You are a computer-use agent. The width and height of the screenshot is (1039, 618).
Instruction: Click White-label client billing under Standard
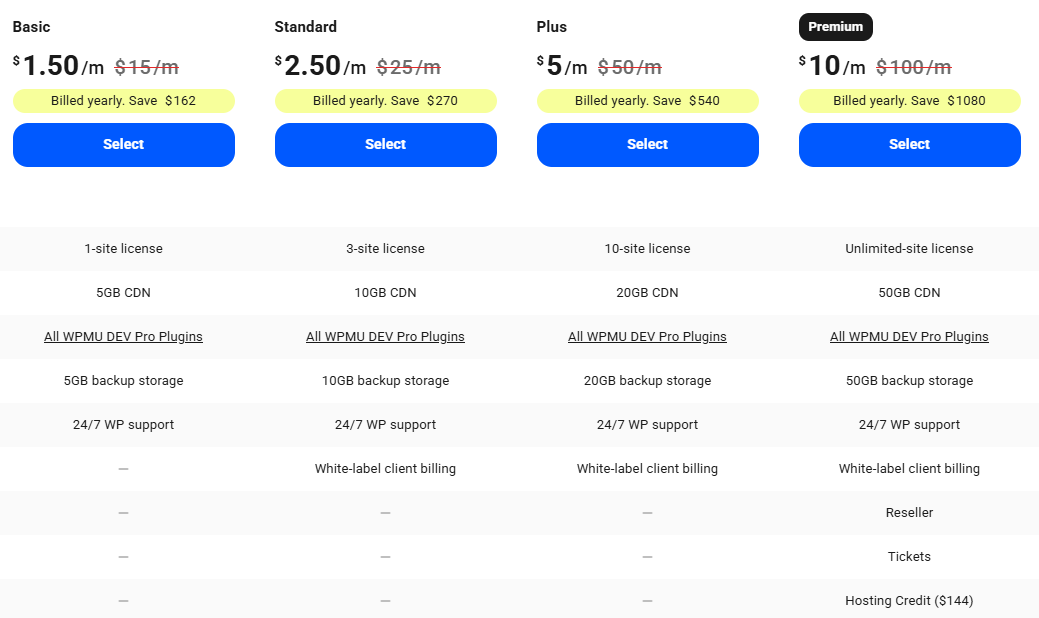tap(385, 469)
